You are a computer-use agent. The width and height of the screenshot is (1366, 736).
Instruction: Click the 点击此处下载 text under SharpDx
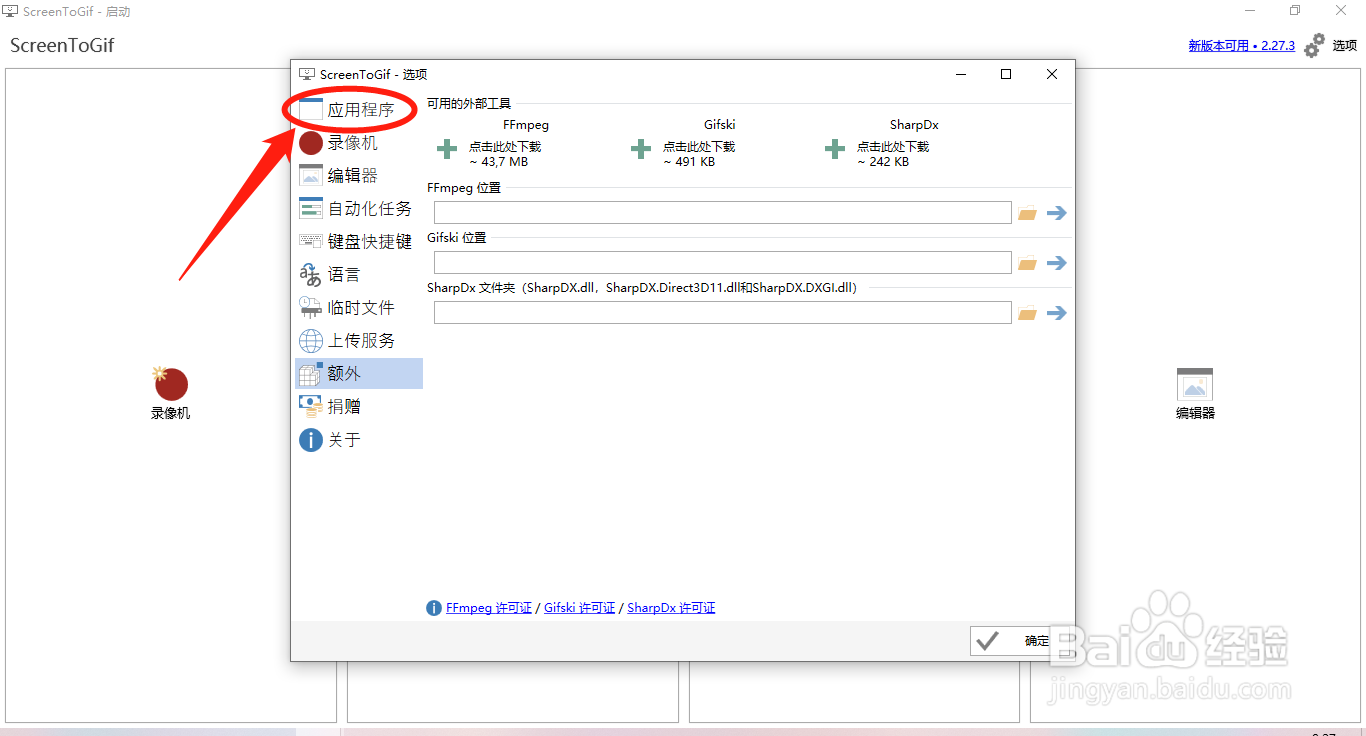[893, 146]
